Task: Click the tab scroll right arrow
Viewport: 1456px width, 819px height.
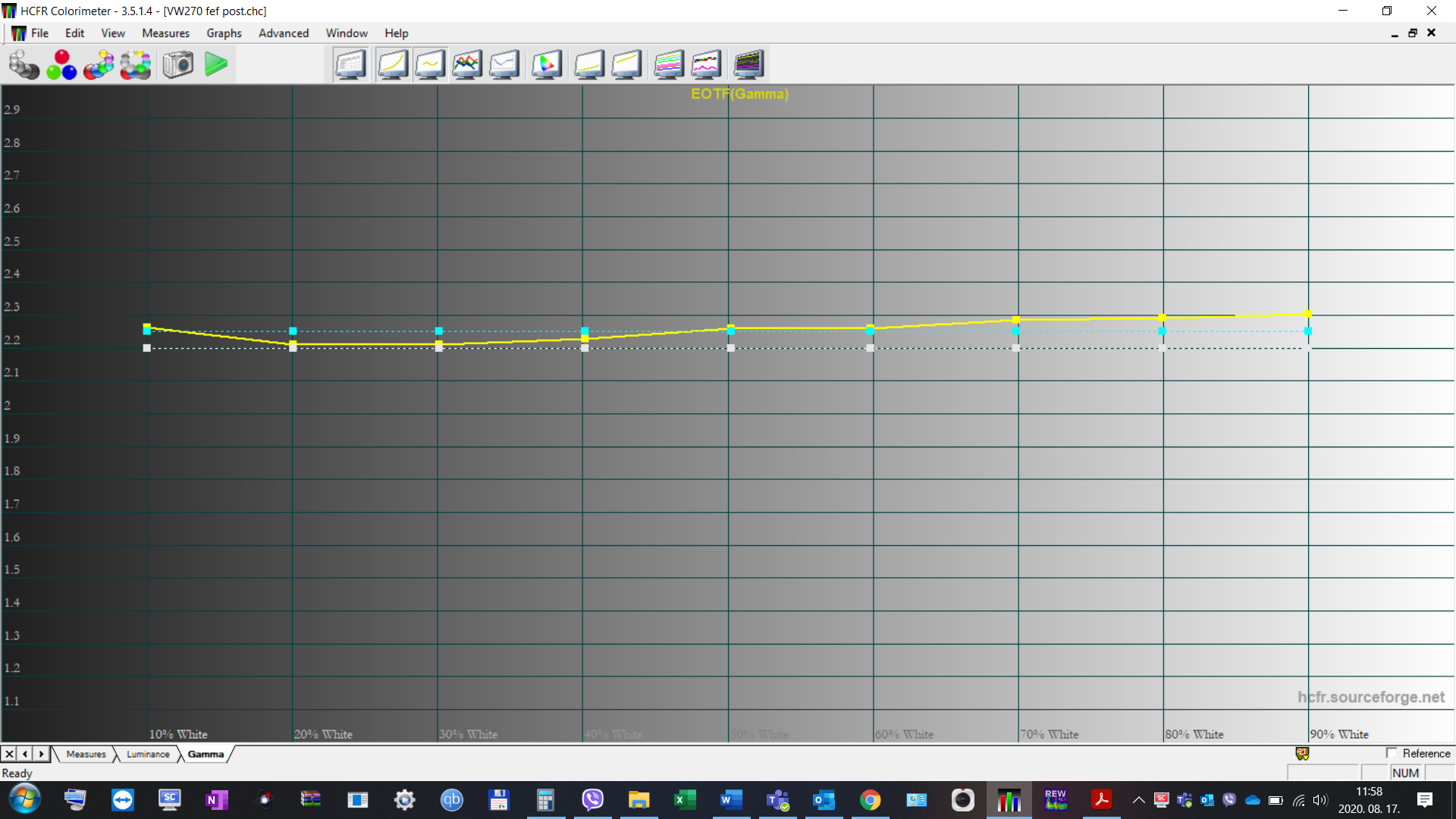Action: 42,754
